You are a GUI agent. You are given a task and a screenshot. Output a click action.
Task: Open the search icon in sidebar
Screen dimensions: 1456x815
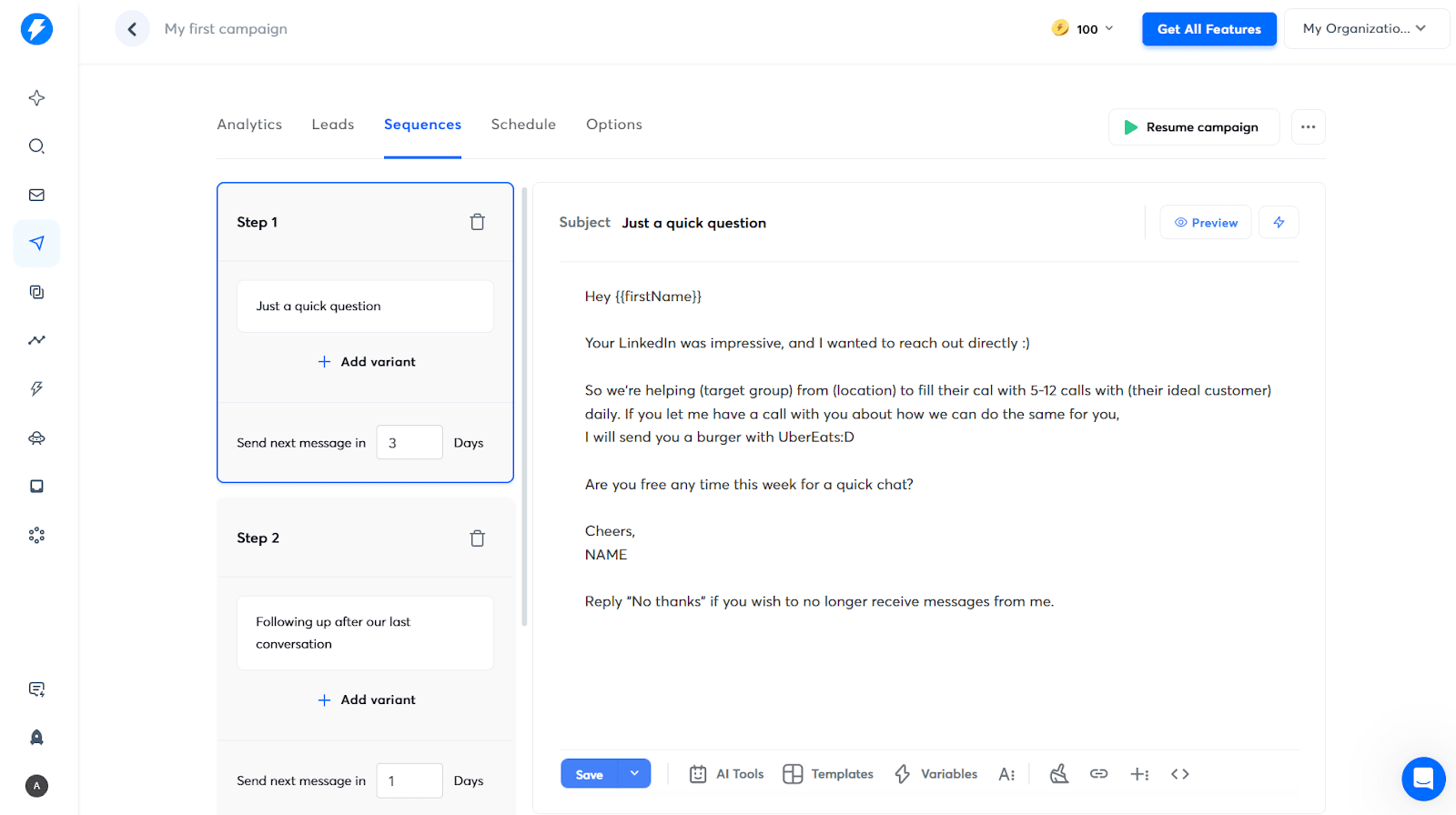click(36, 146)
